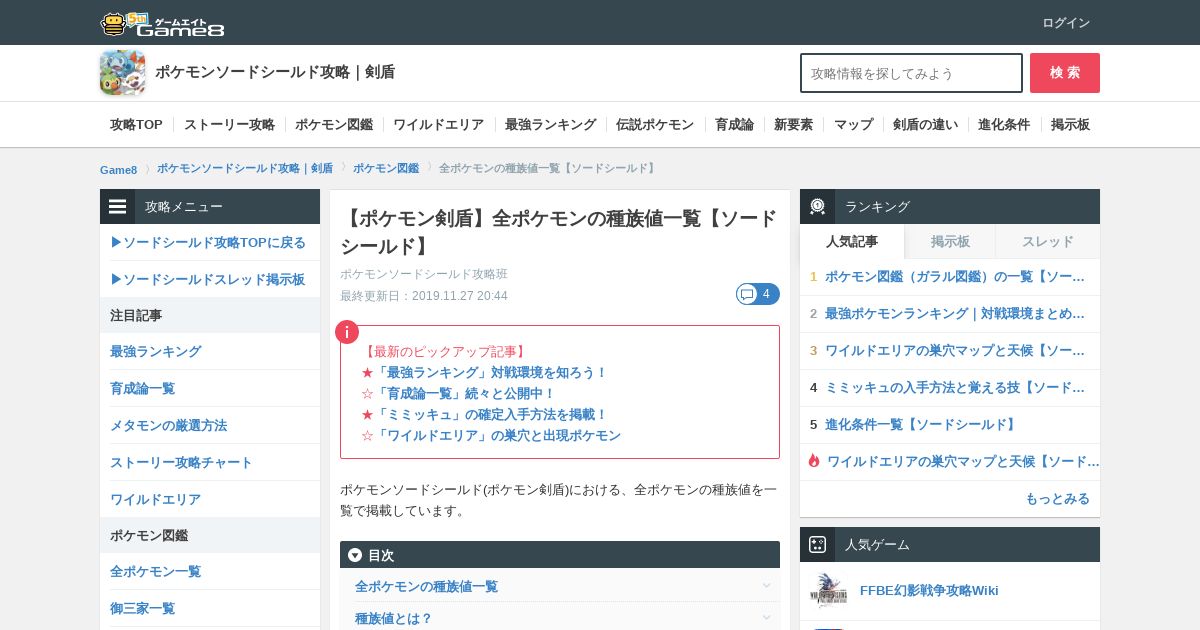1200x630 pixels.
Task: Click the Pokemon Sword Shield game thumbnail icon
Action: (x=122, y=72)
